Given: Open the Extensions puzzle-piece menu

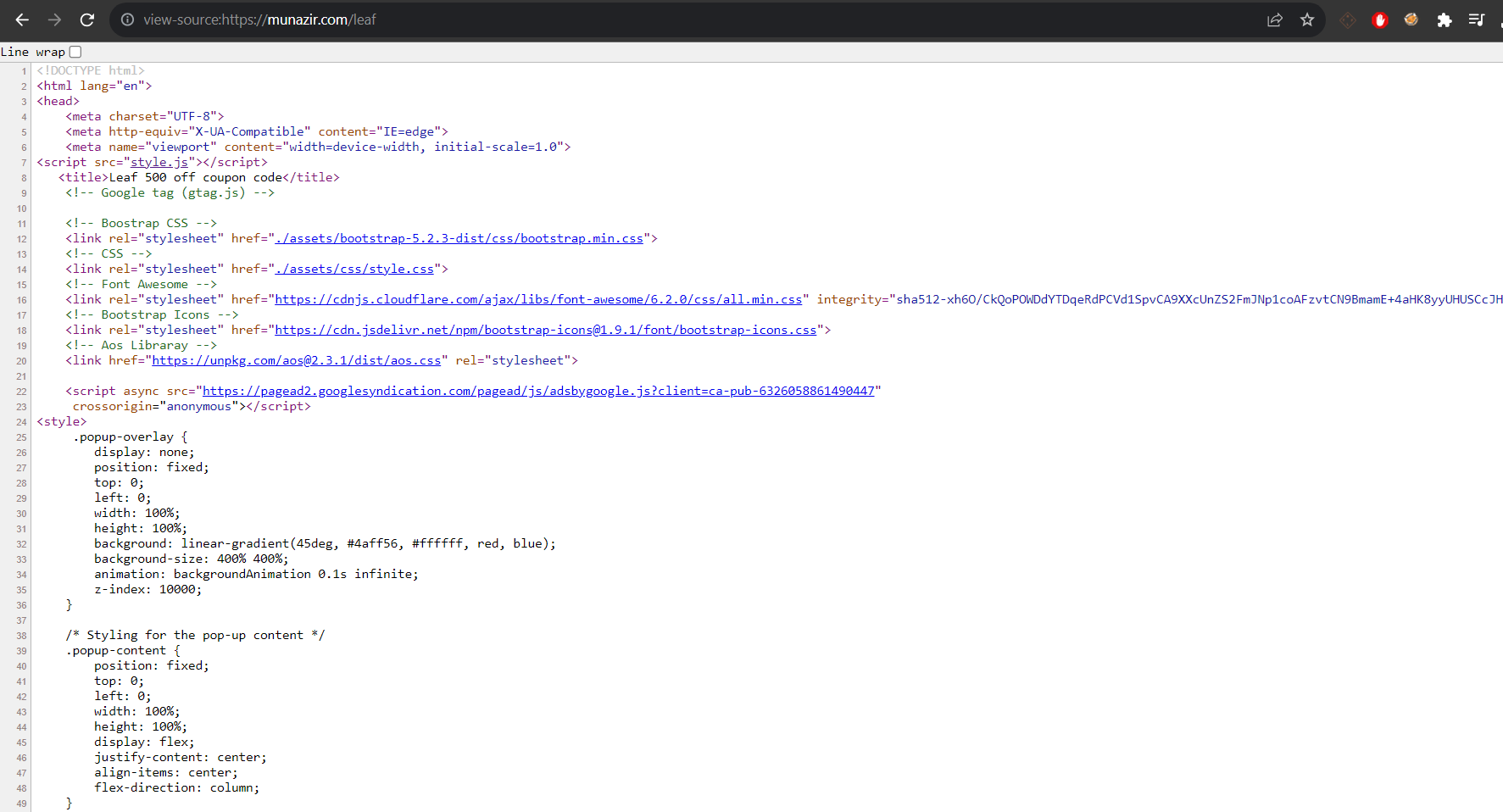Looking at the screenshot, I should click(1445, 19).
